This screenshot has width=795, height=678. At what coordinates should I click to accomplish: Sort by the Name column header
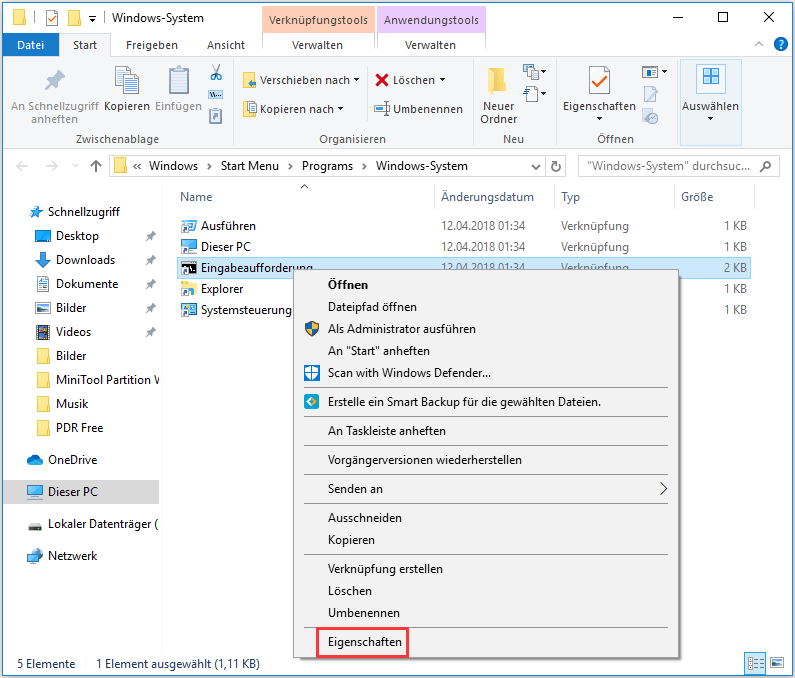tap(304, 197)
